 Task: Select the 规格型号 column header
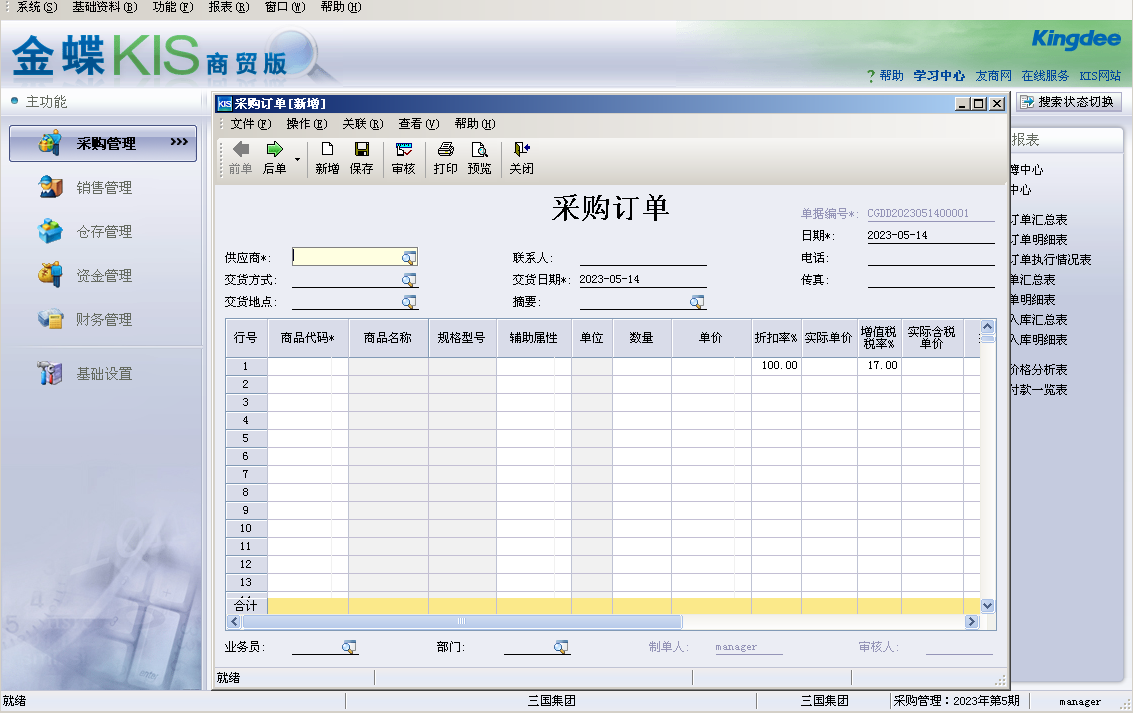(x=462, y=337)
